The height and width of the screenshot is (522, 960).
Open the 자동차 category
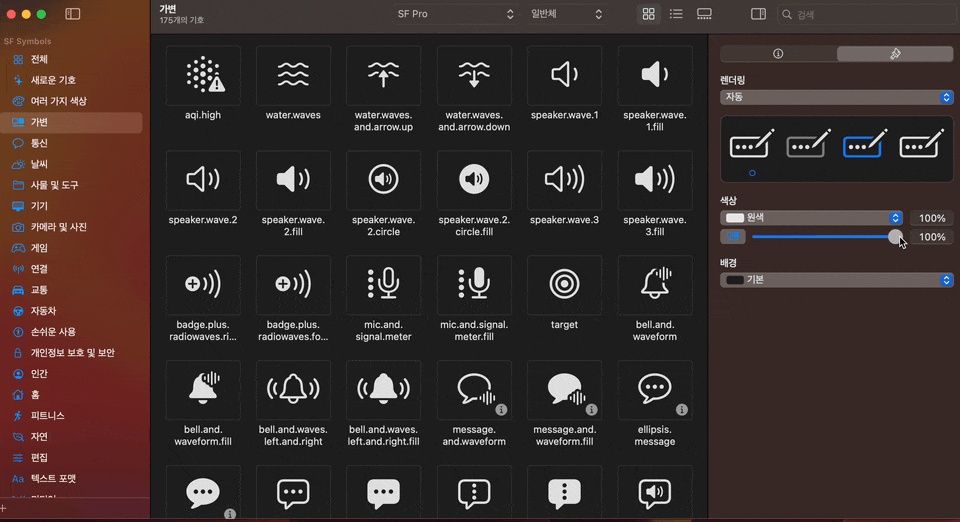click(x=72, y=311)
